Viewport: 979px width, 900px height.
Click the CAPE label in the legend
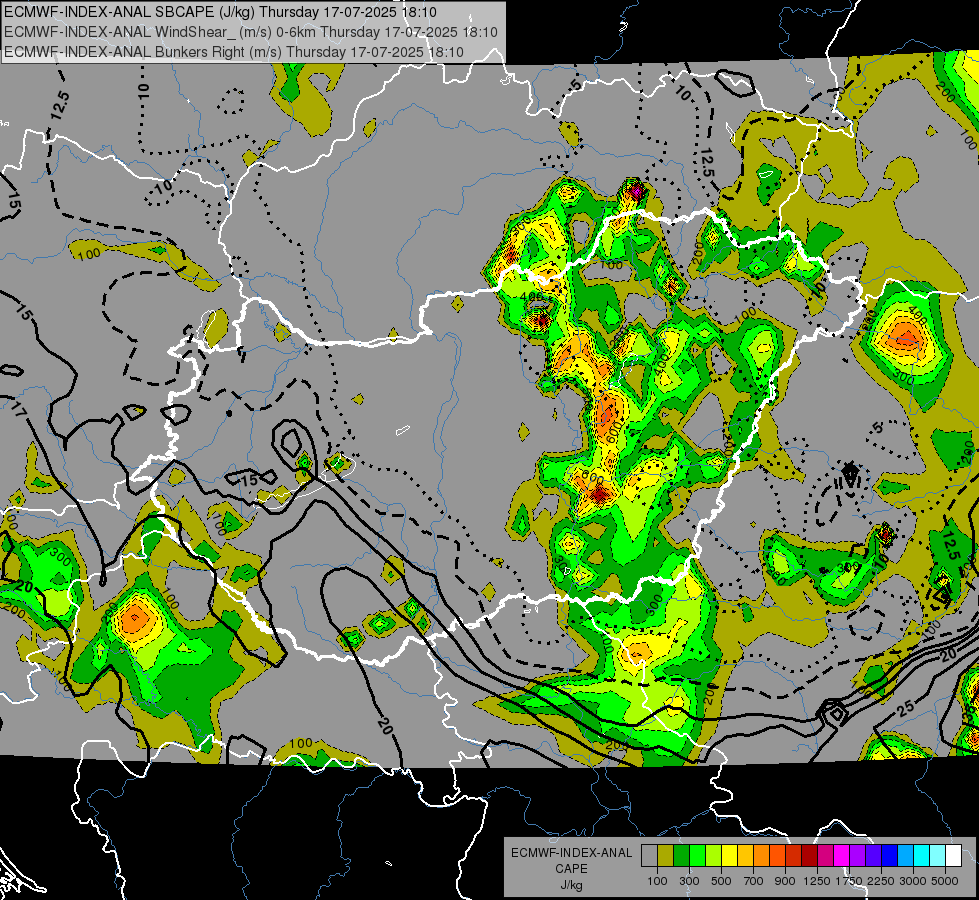point(571,869)
